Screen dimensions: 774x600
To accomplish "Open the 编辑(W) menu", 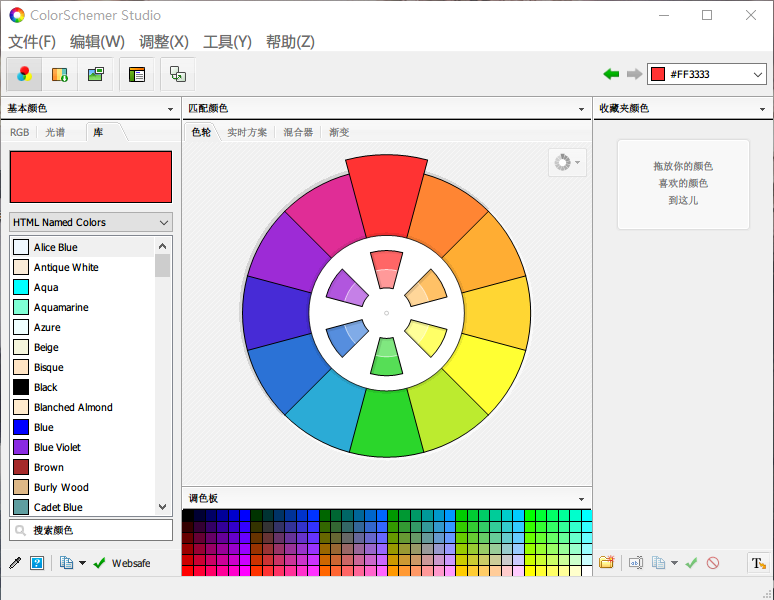I will pyautogui.click(x=97, y=42).
